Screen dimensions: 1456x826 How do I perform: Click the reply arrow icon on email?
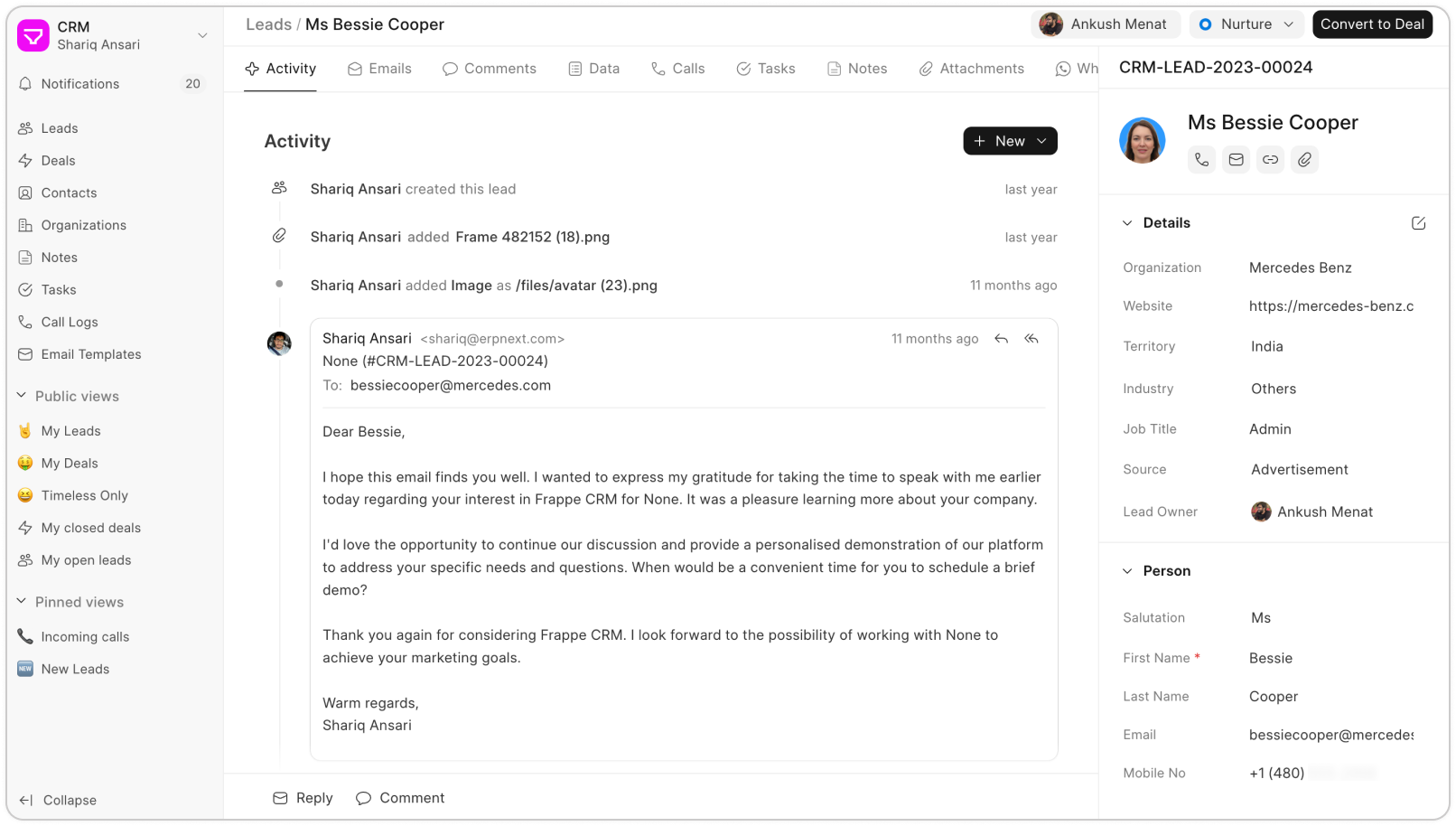click(x=1001, y=339)
